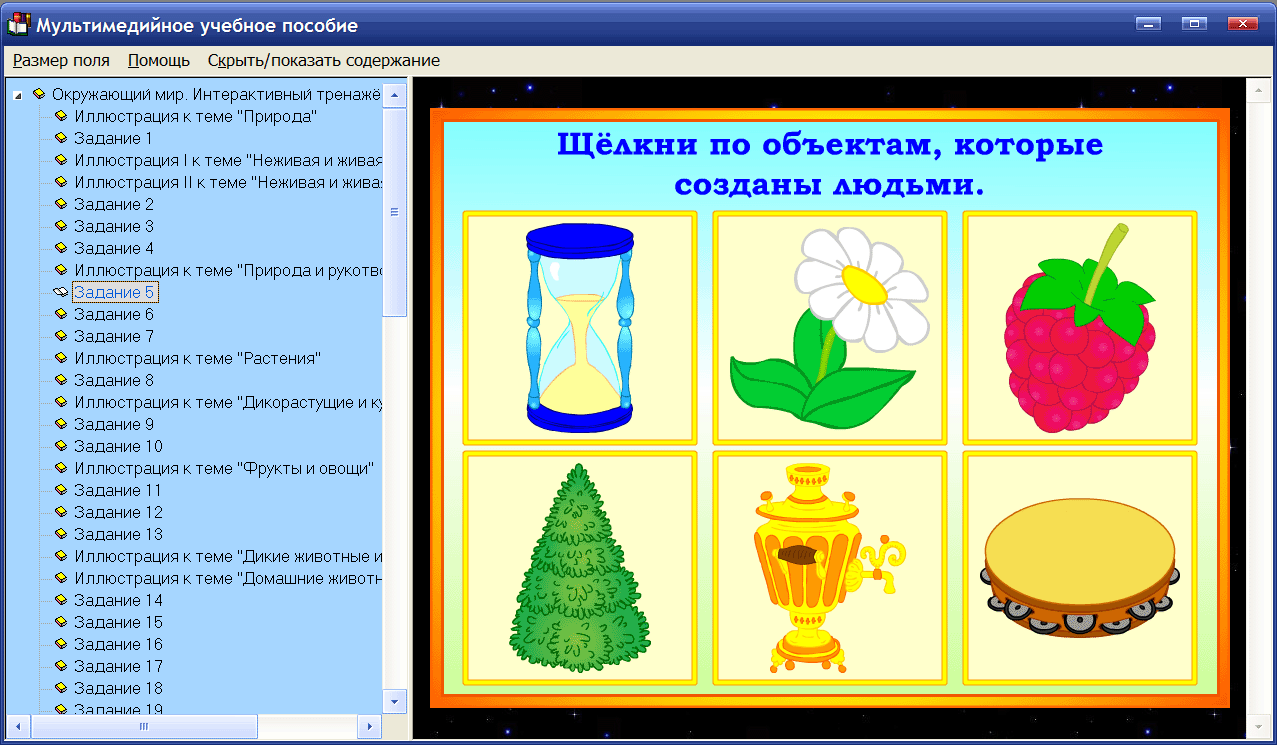Click the book icon next to Задание 8

(x=60, y=380)
